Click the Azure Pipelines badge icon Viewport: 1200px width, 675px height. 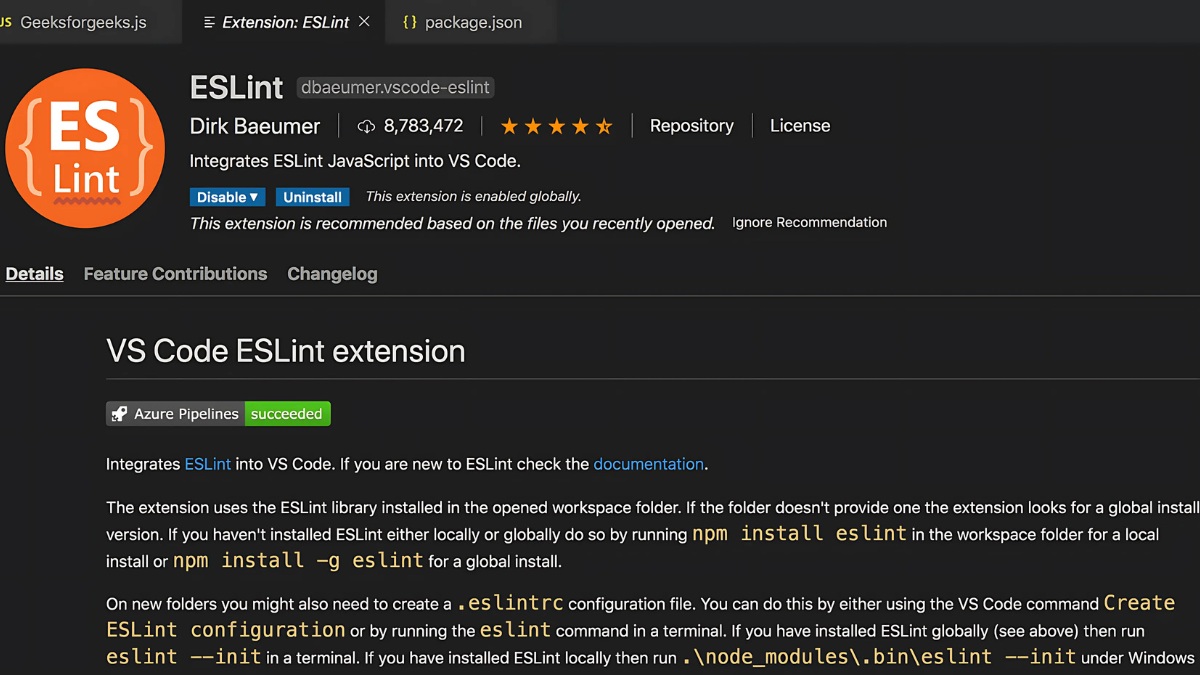120,413
